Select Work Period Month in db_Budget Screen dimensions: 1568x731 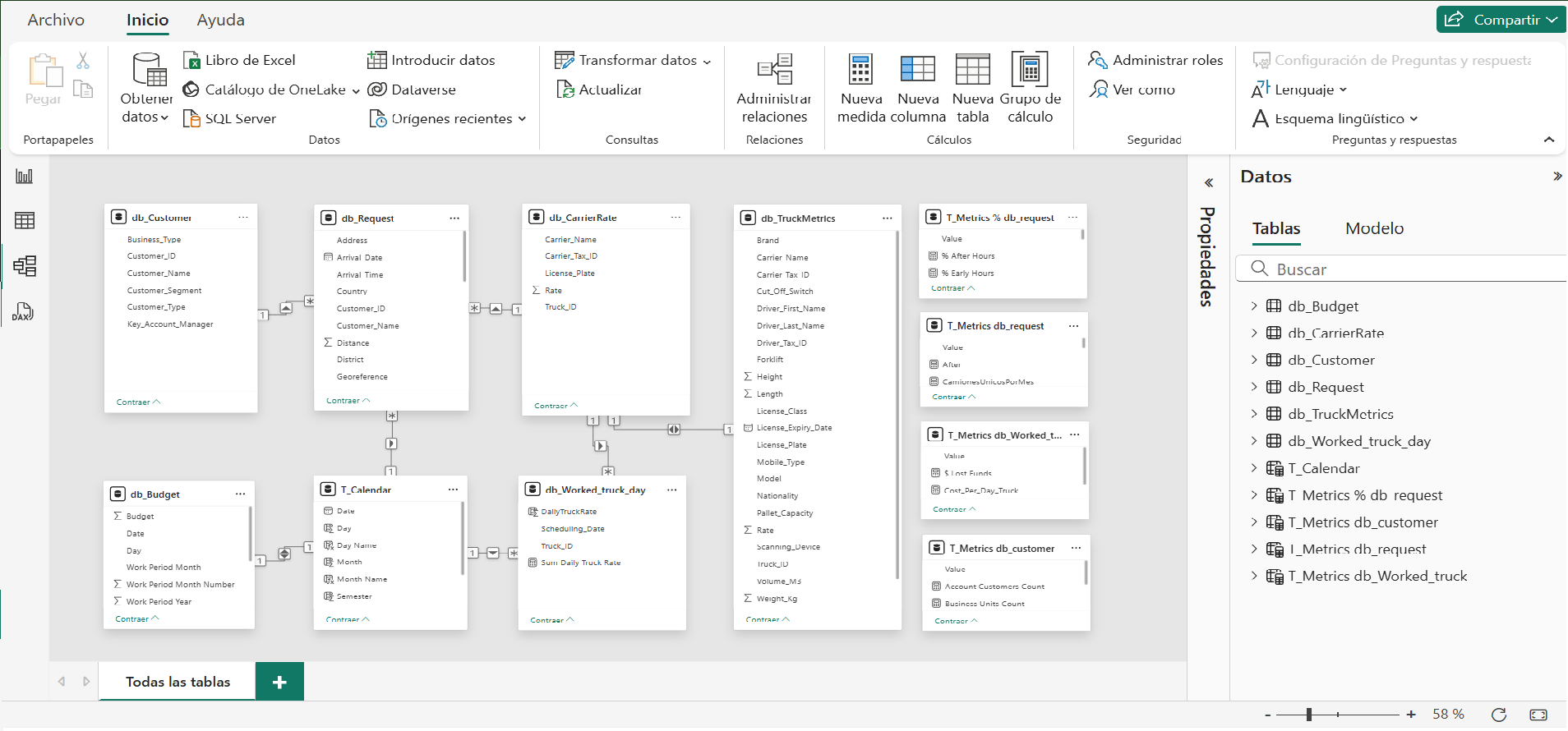[x=164, y=568]
